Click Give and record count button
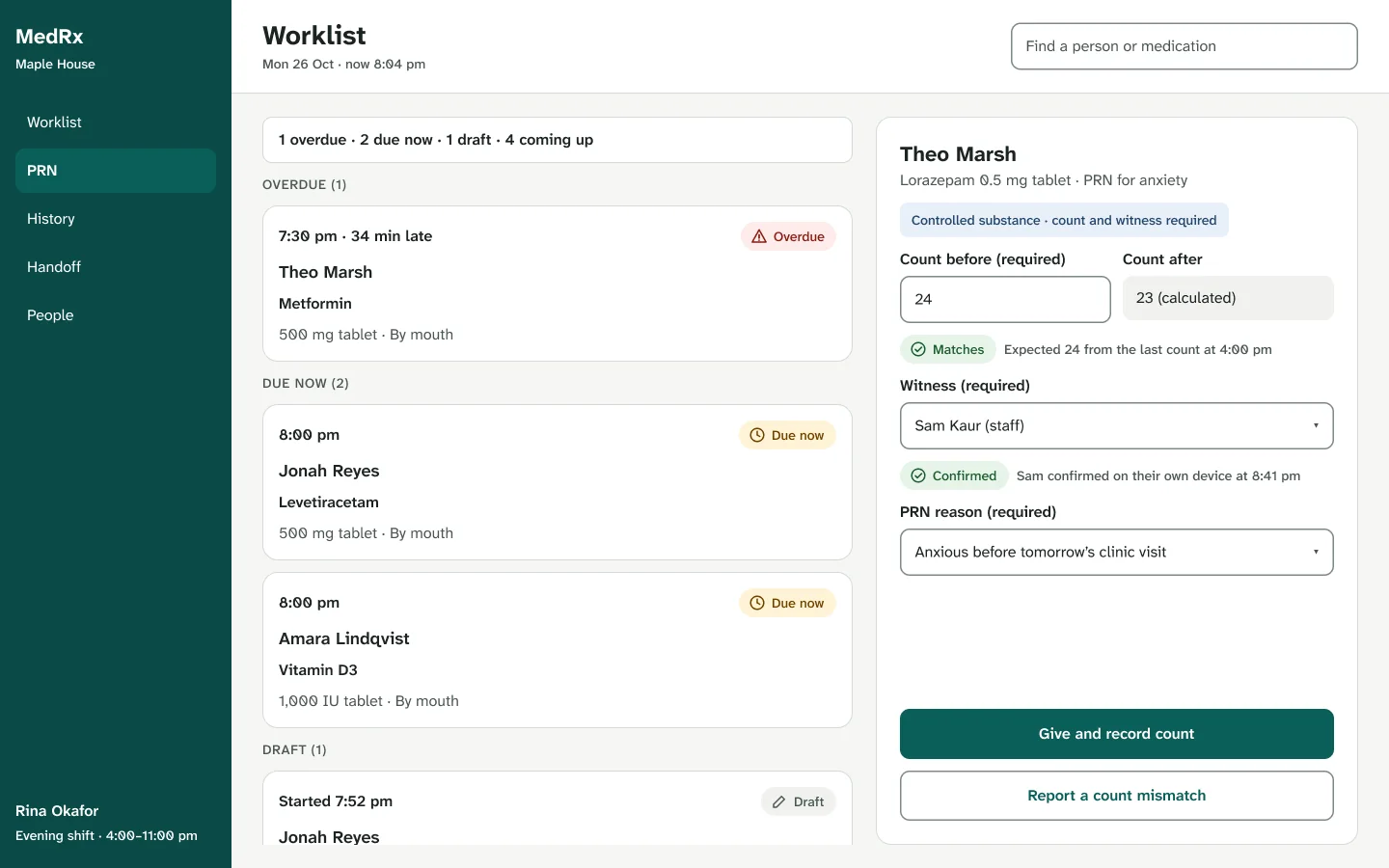The image size is (1389, 868). [1117, 734]
